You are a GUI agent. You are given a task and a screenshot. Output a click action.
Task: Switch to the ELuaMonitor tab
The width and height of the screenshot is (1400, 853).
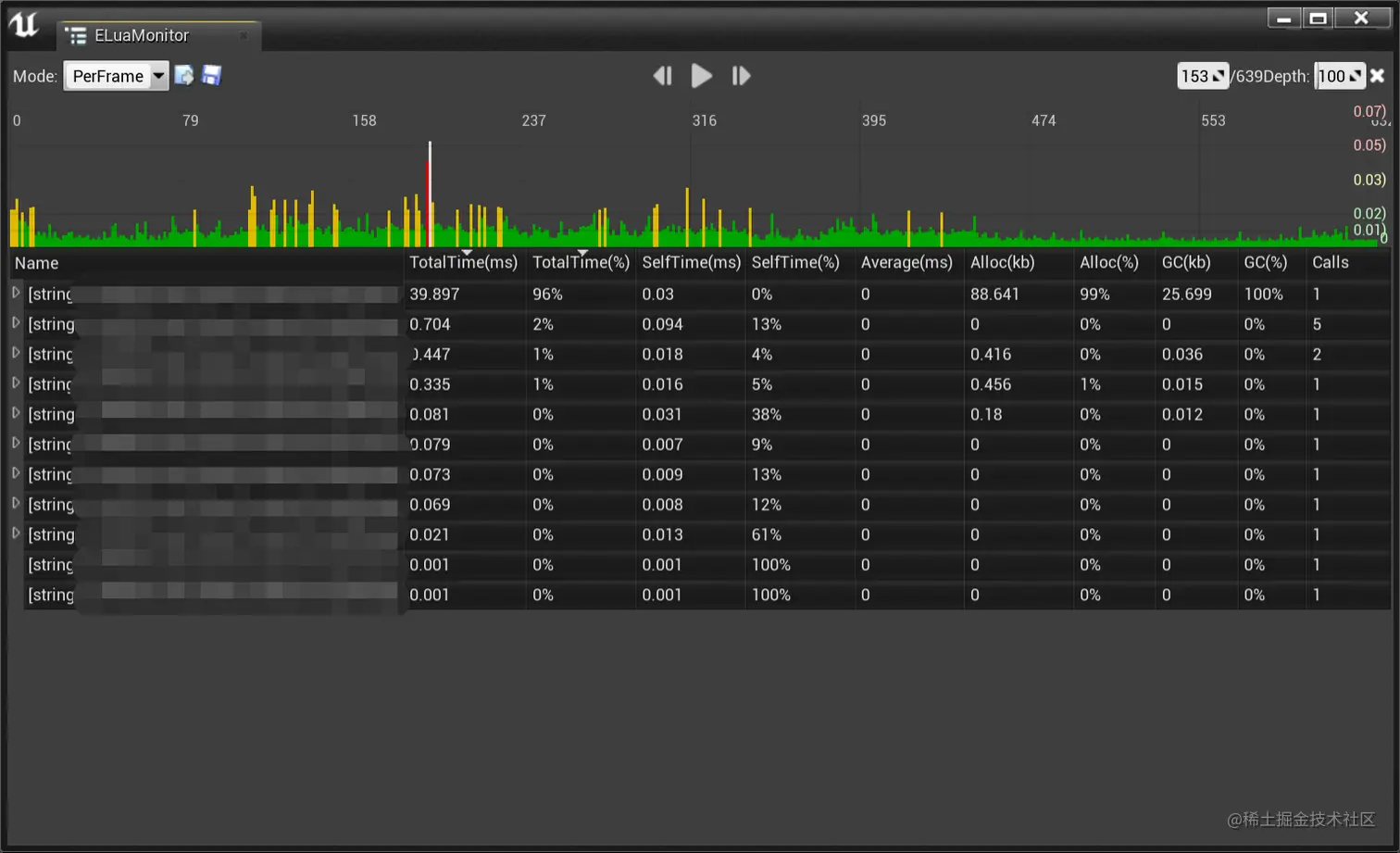[159, 35]
